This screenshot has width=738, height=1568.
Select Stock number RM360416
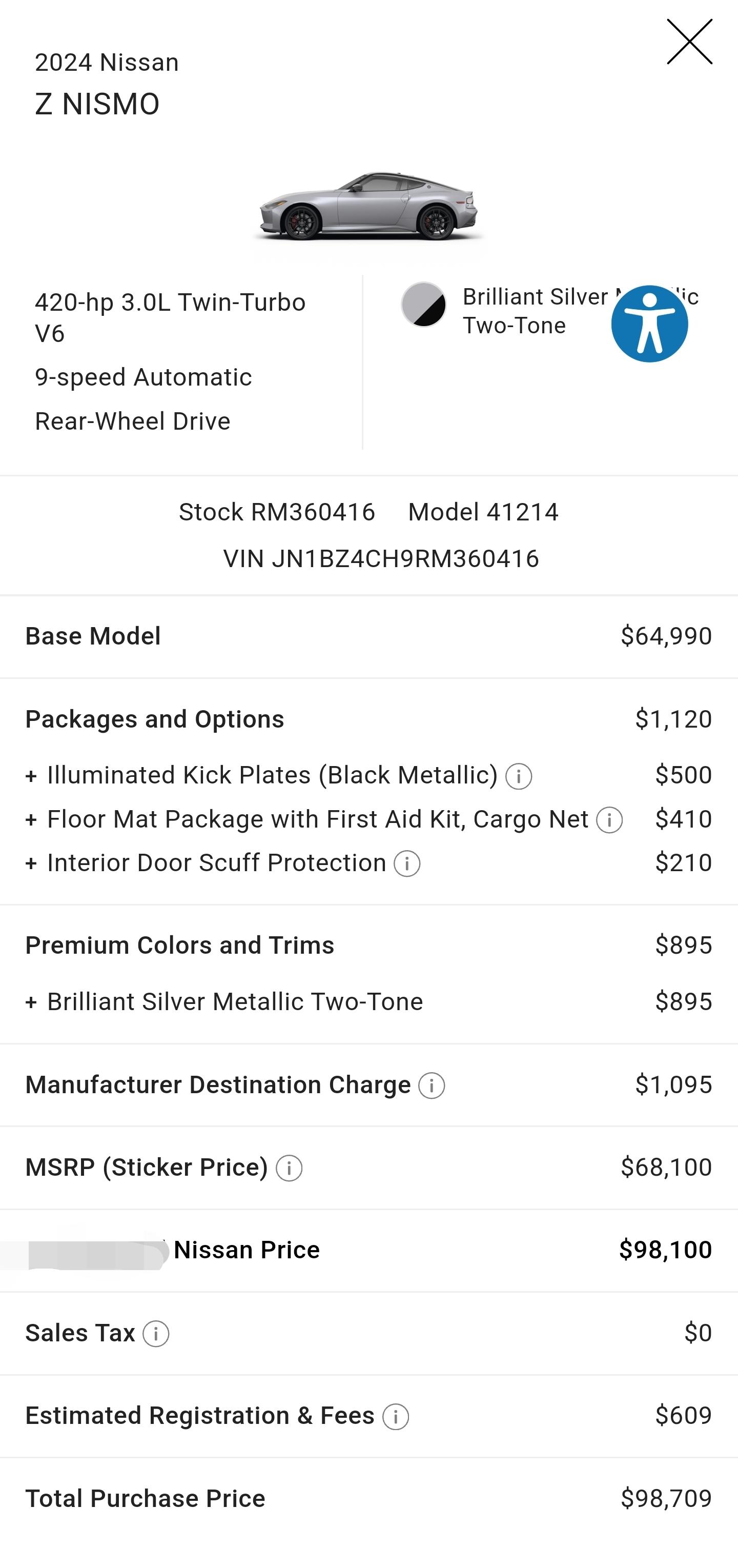tap(277, 511)
